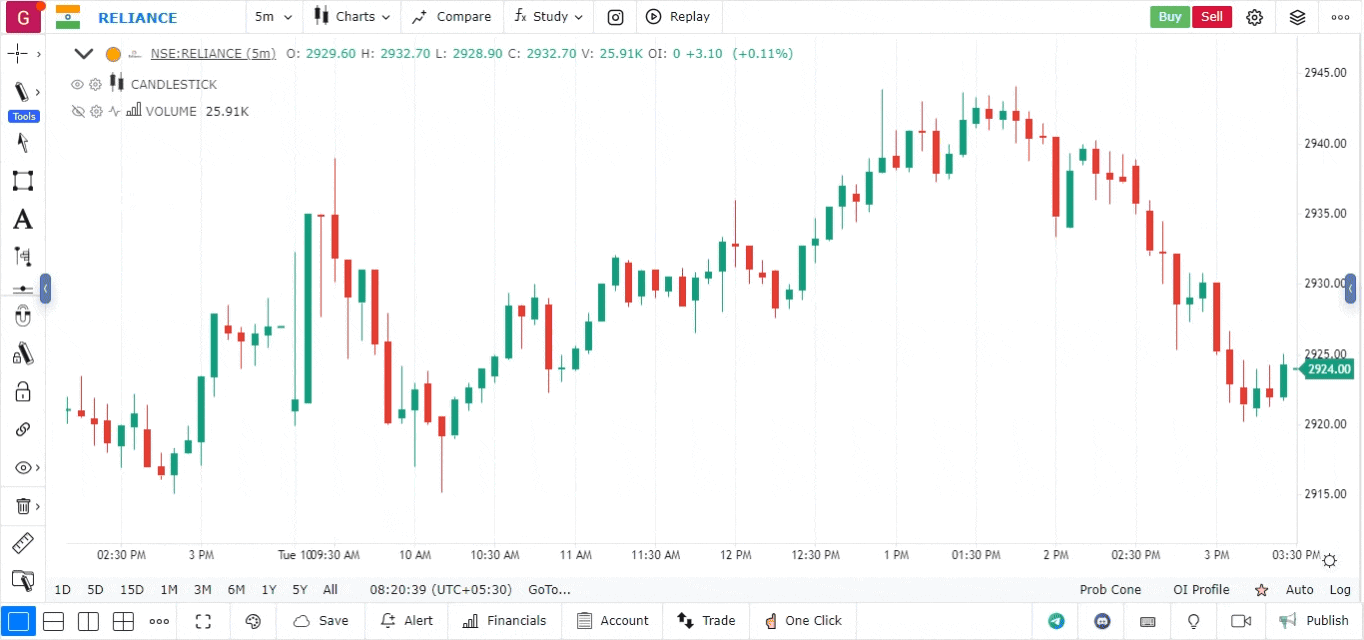Screen dimensions: 1364x640
Task: Toggle Log scale on price axis
Action: pos(1340,590)
